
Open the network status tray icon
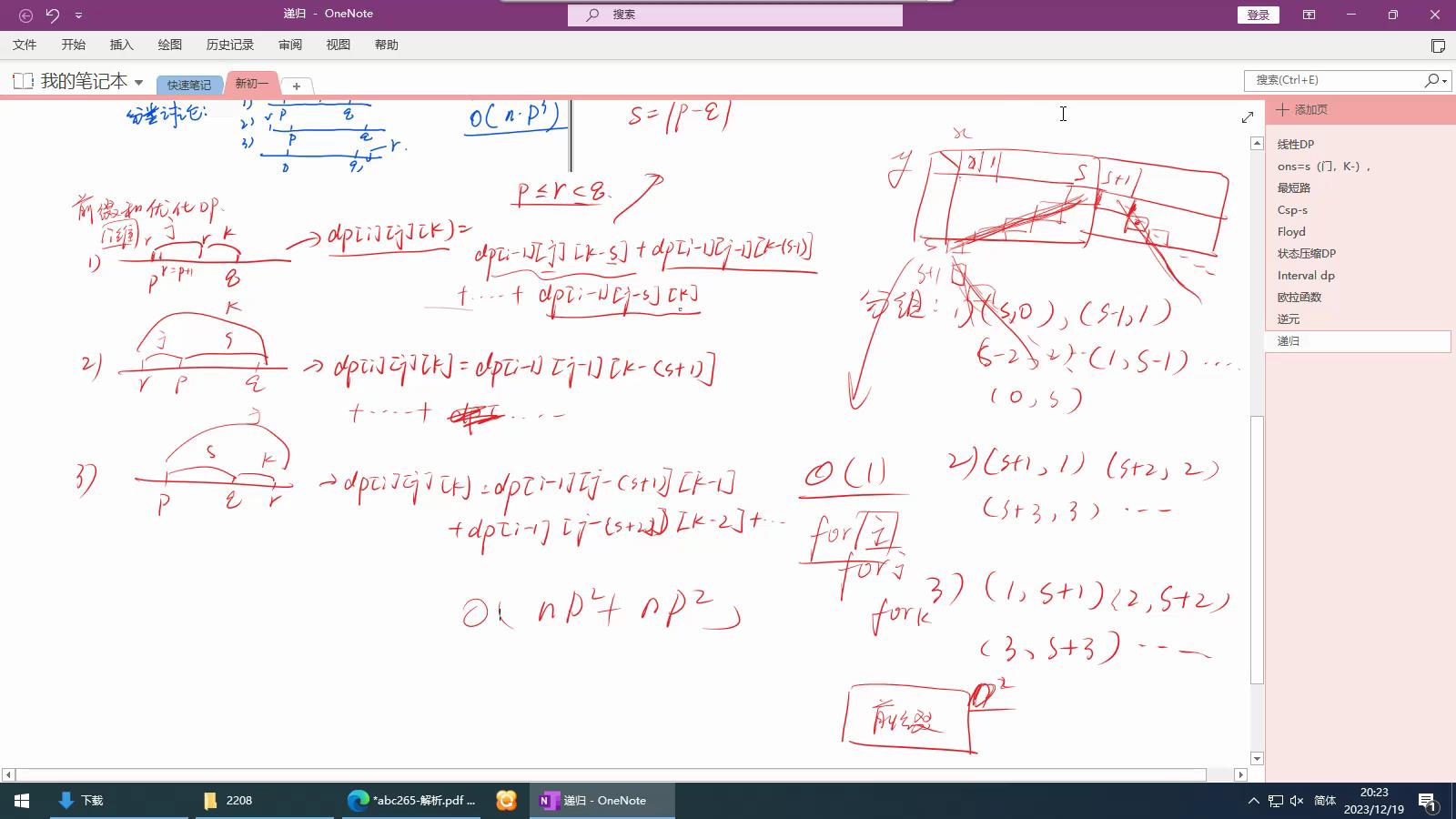coord(1276,801)
